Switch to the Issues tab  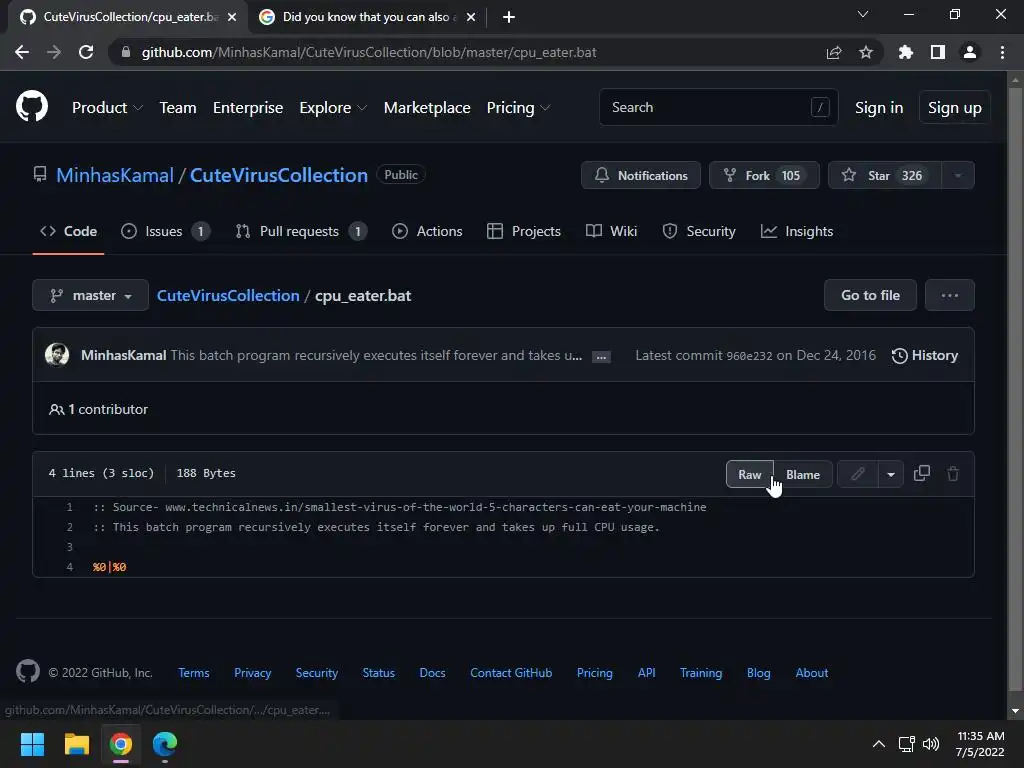pos(165,231)
